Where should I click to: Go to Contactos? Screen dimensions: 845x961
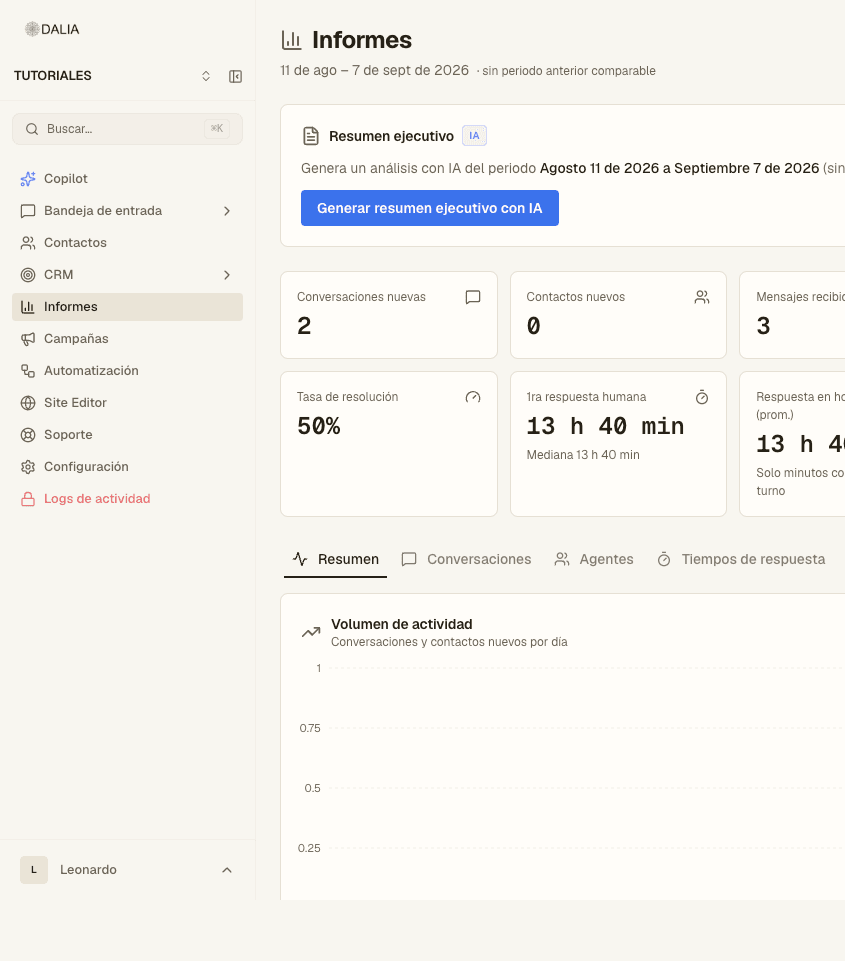pyautogui.click(x=127, y=243)
